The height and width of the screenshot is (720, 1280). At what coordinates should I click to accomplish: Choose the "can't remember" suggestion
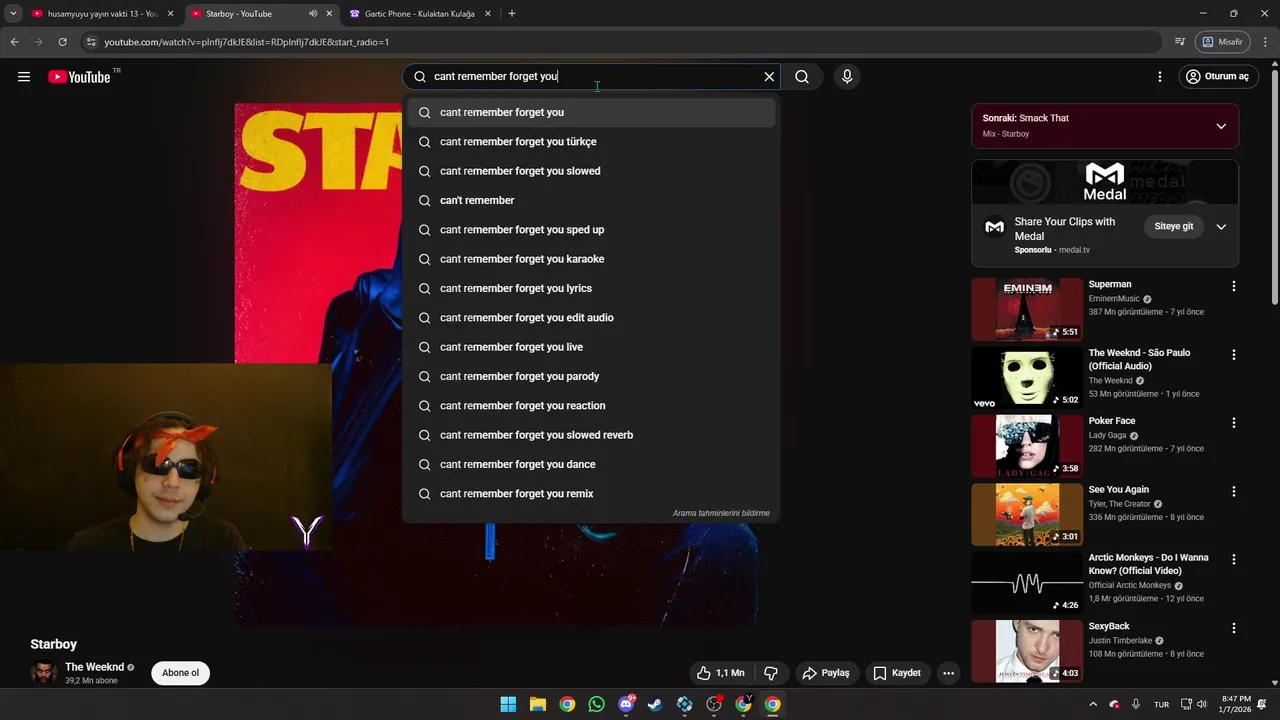pyautogui.click(x=591, y=200)
